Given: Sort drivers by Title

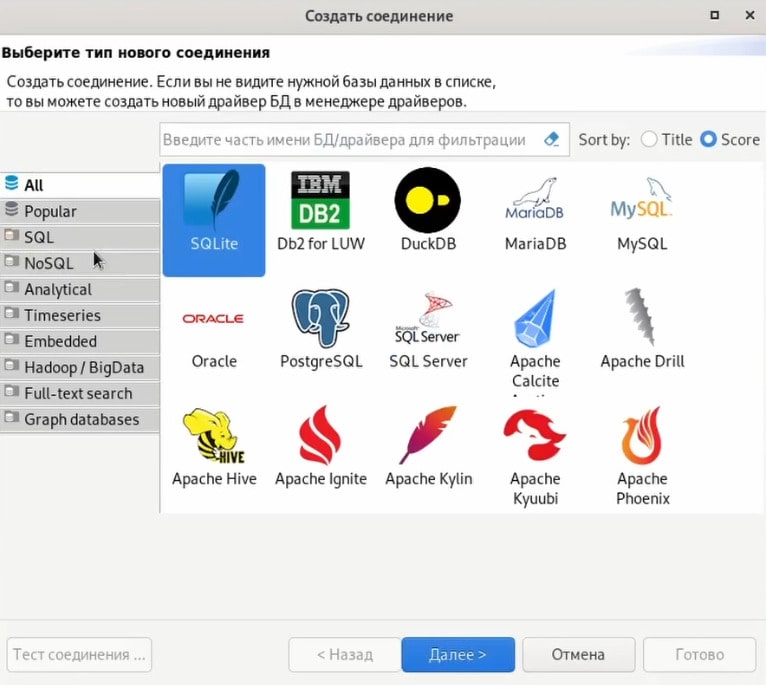Looking at the screenshot, I should click(x=666, y=140).
